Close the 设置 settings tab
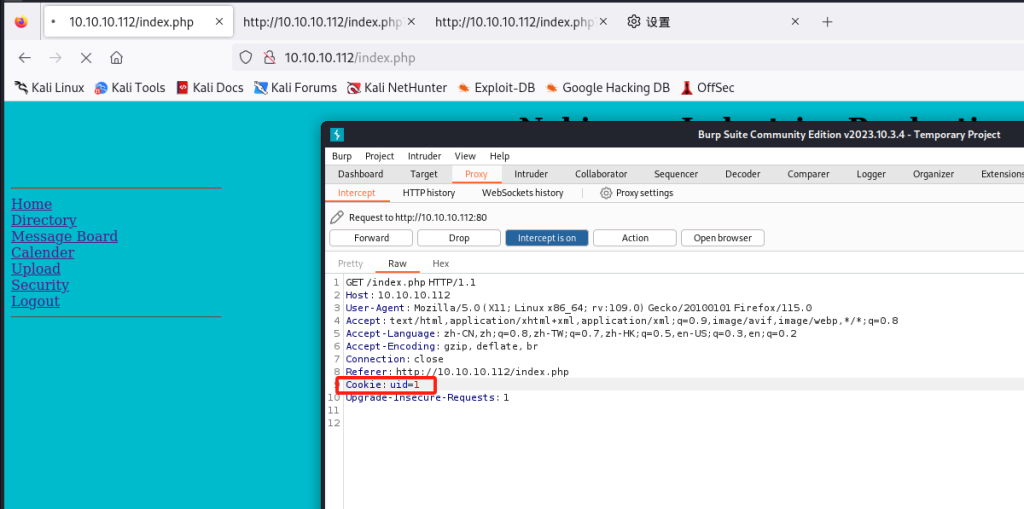Screen dimensions: 1024x509 click(x=795, y=22)
